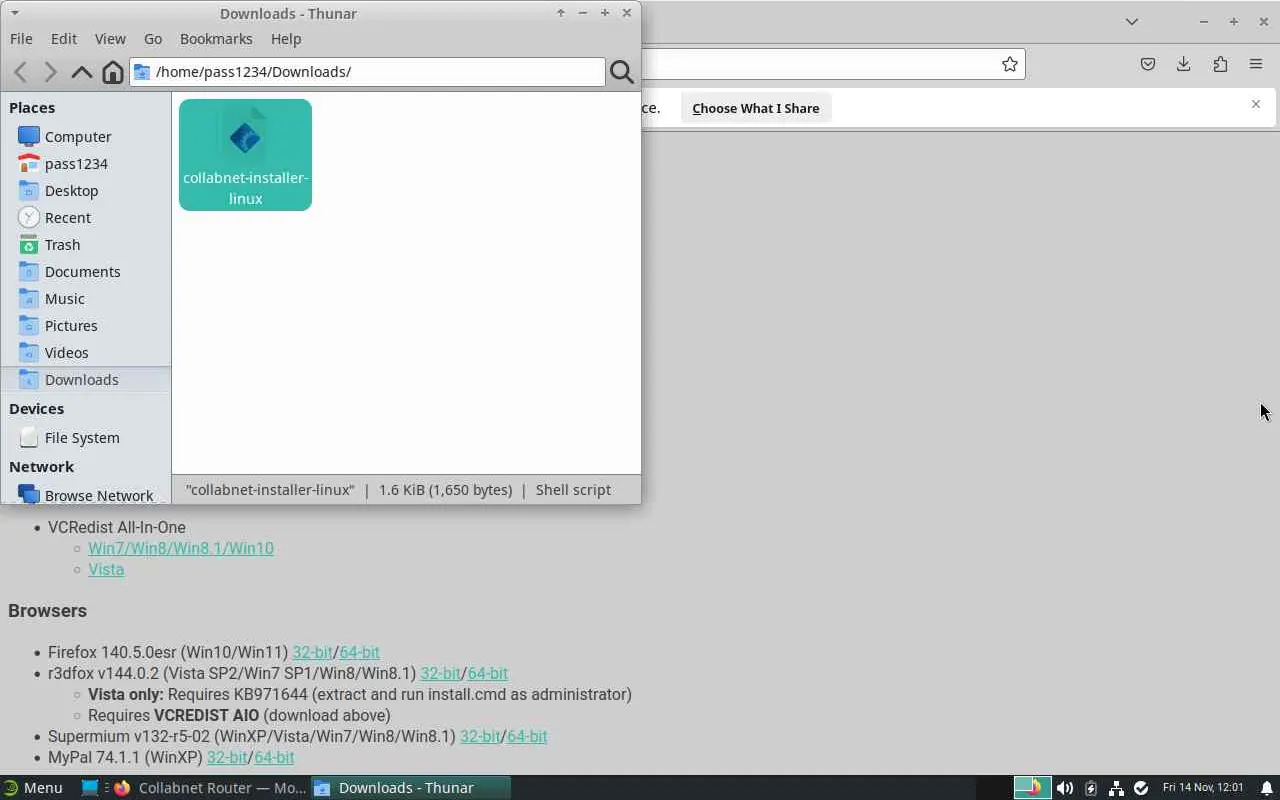Viewport: 1280px width, 800px height.
Task: Open the Vista VCRedist link
Action: 106,569
